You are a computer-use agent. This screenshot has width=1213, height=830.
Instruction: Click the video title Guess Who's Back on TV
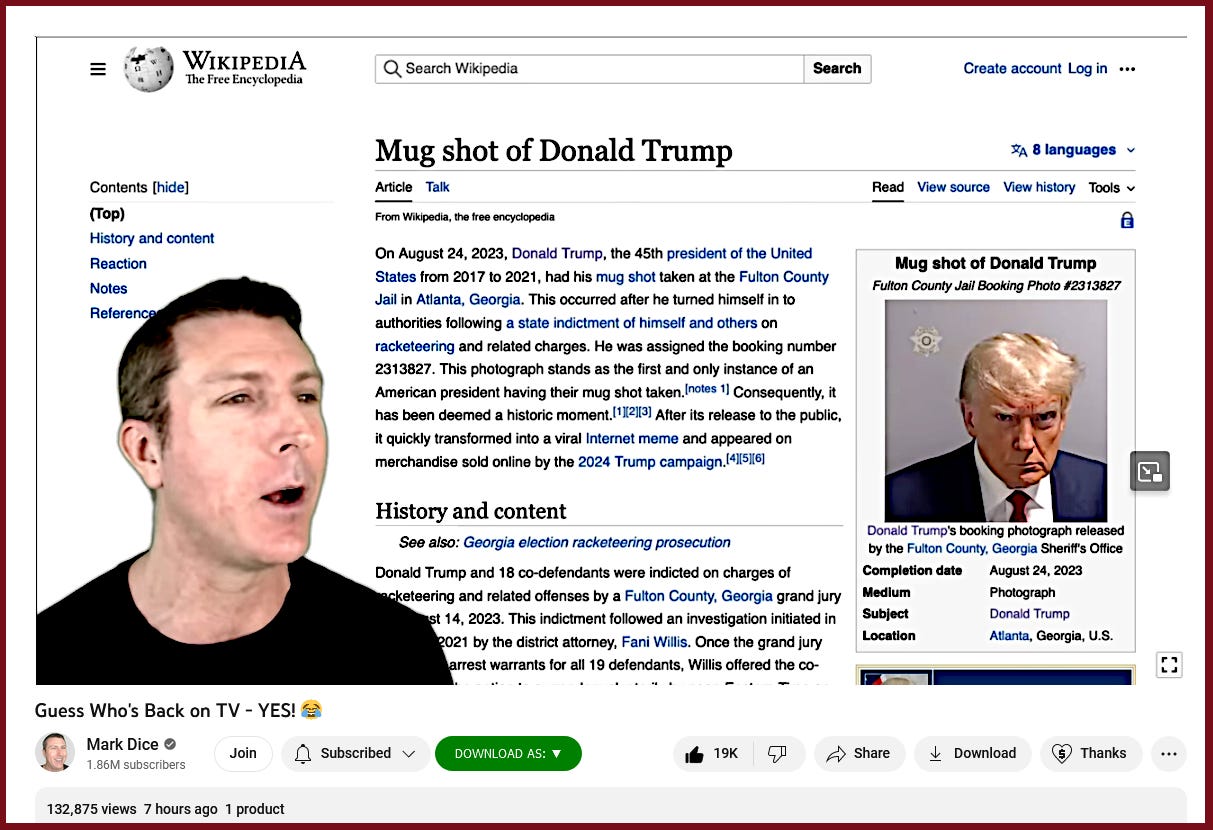pos(178,710)
